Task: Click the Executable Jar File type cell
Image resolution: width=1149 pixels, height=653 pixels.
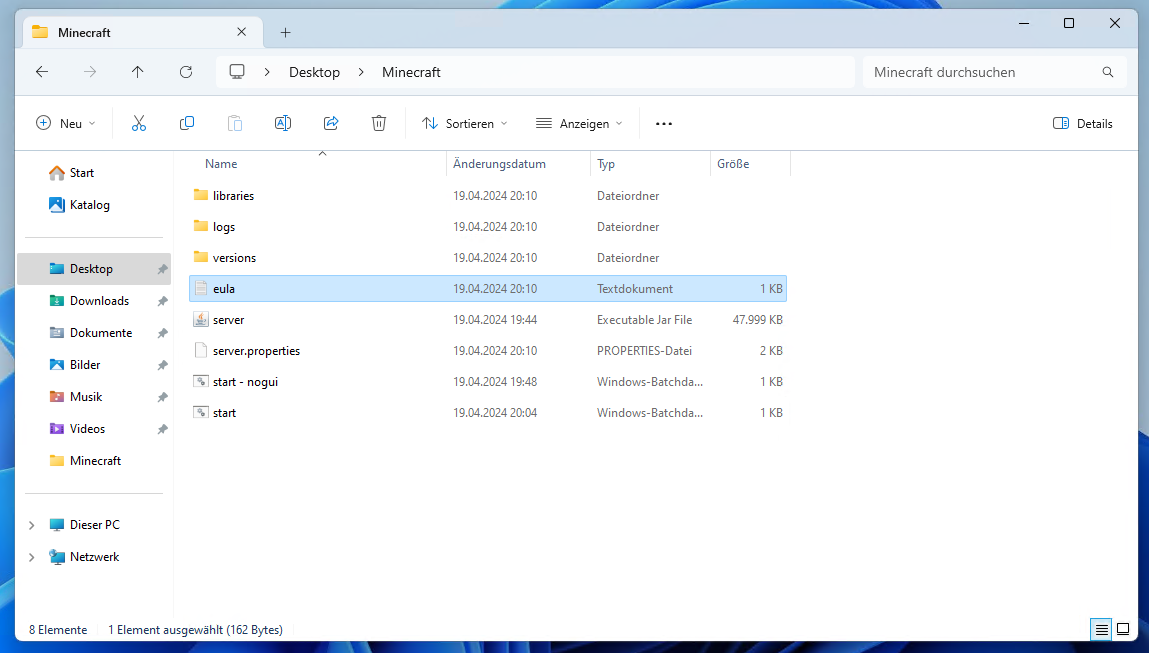Action: pyautogui.click(x=644, y=320)
